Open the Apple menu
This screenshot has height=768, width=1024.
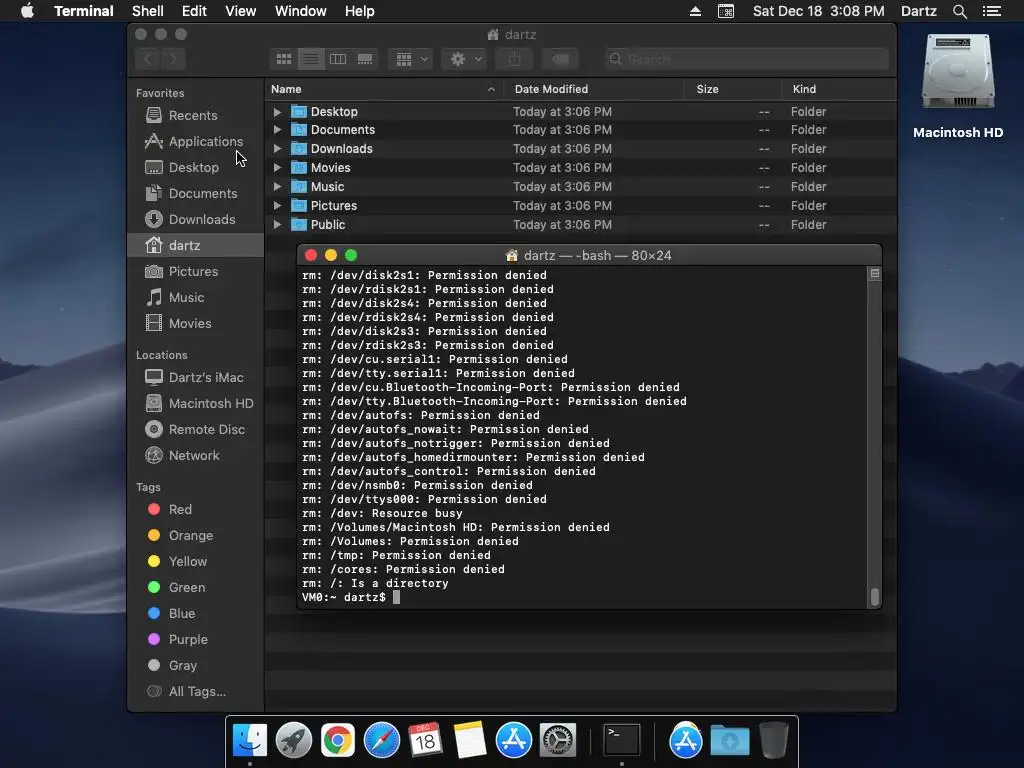click(27, 11)
